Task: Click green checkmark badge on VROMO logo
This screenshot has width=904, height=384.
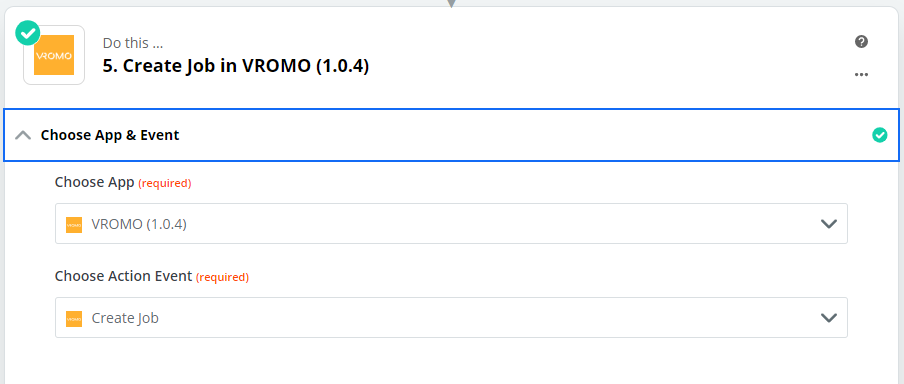Action: coord(28,33)
